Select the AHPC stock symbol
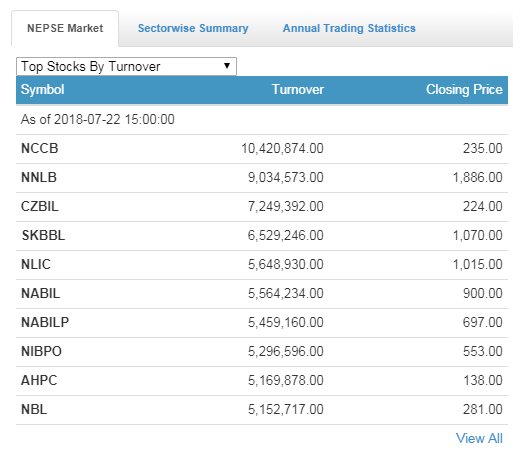Screen dimensions: 521x465 [x=39, y=380]
